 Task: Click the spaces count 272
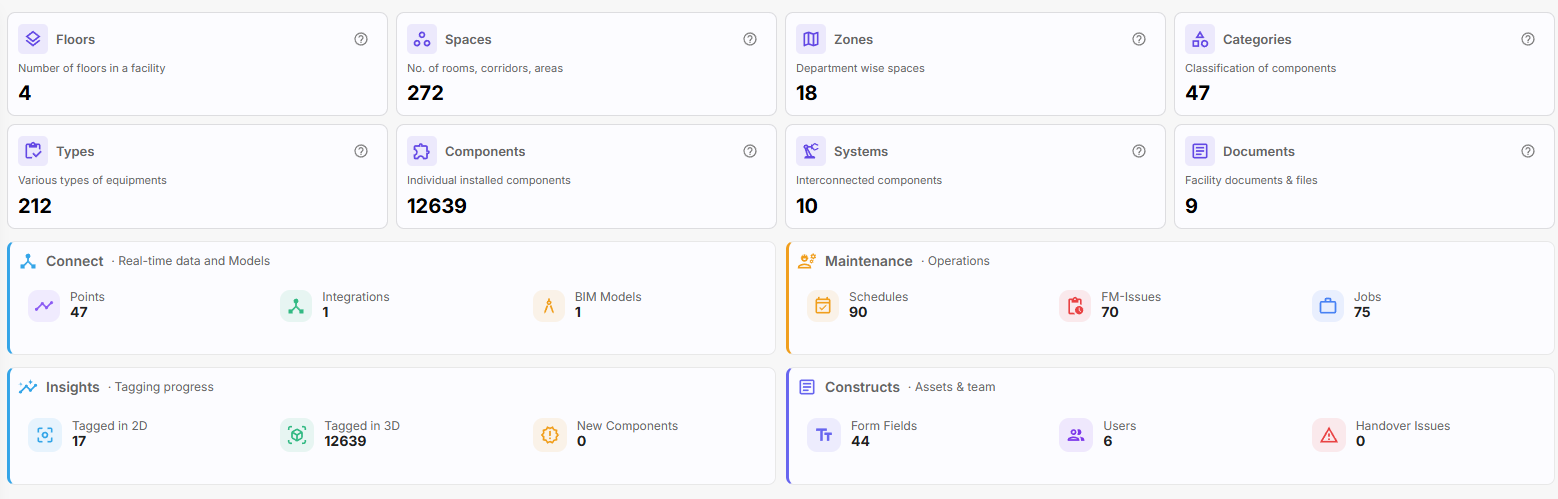425,93
